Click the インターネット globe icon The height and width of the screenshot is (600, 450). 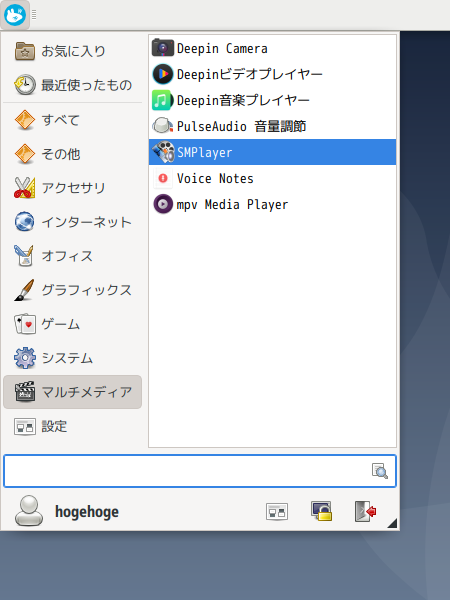click(x=25, y=222)
